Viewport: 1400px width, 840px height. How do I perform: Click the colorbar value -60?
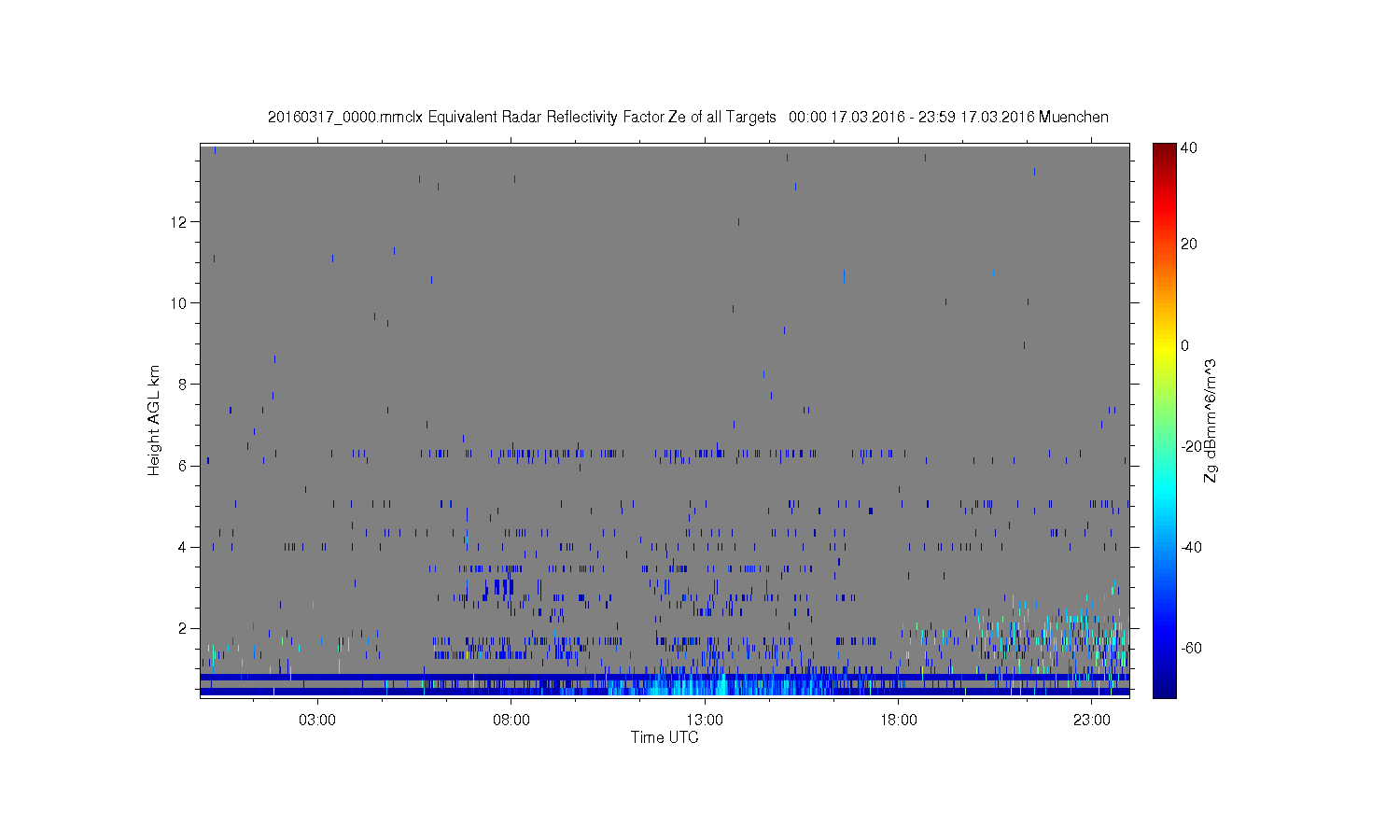1191,648
